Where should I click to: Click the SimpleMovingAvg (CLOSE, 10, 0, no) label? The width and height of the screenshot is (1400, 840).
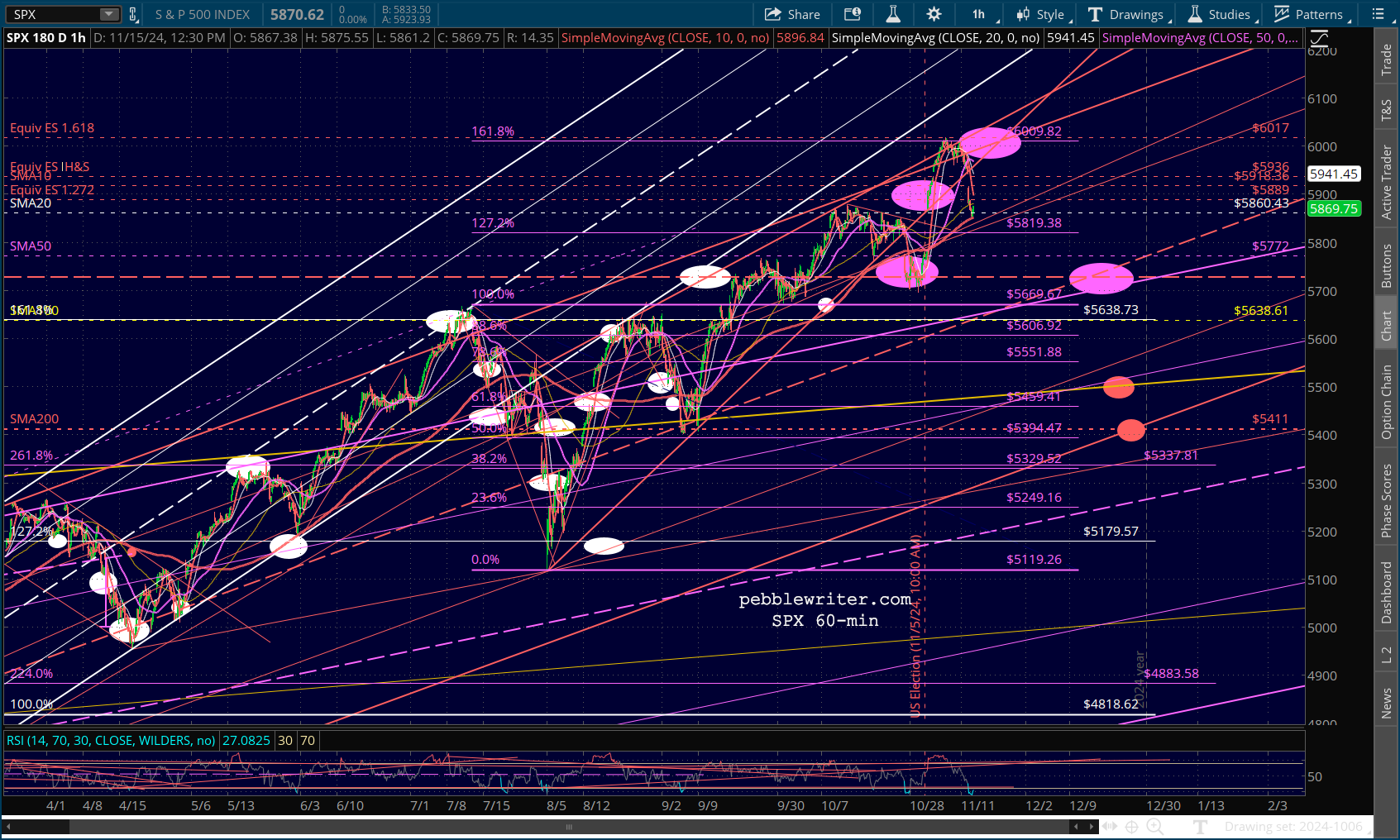[665, 38]
